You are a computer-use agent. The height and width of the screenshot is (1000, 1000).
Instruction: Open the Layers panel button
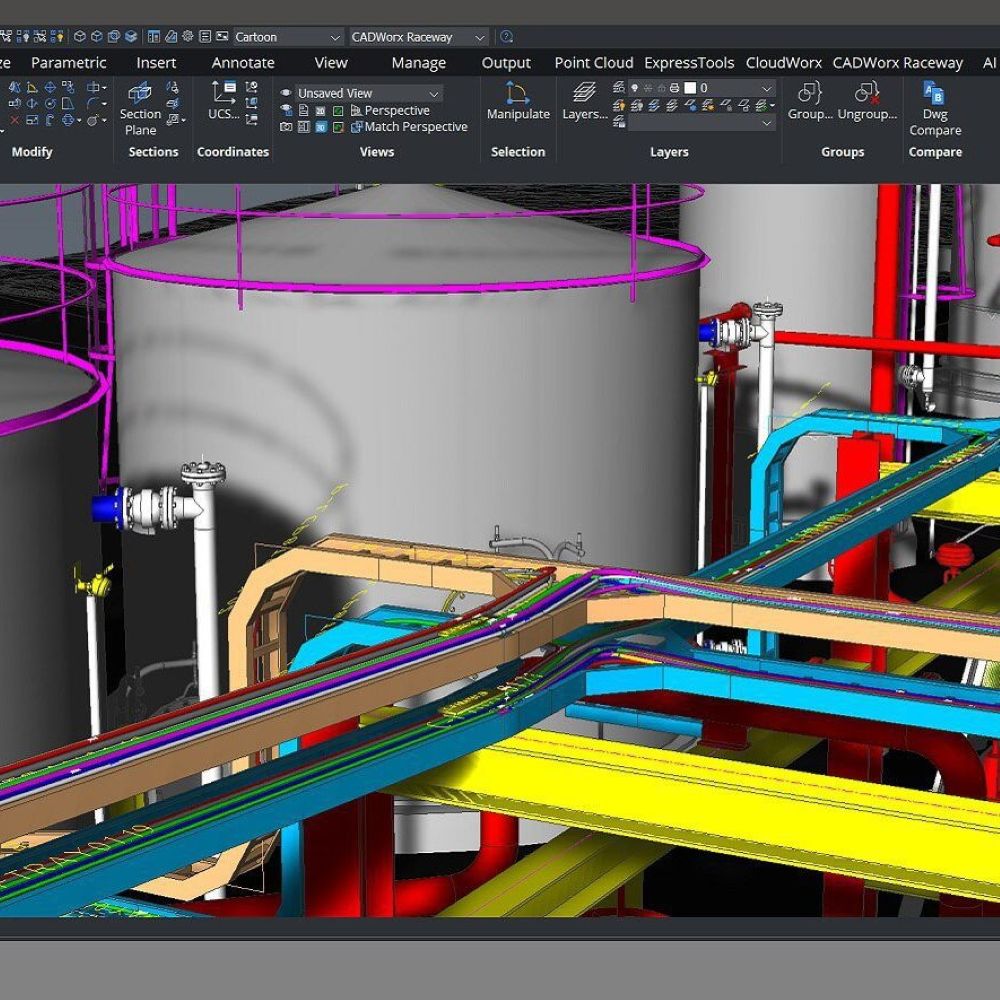pos(584,101)
